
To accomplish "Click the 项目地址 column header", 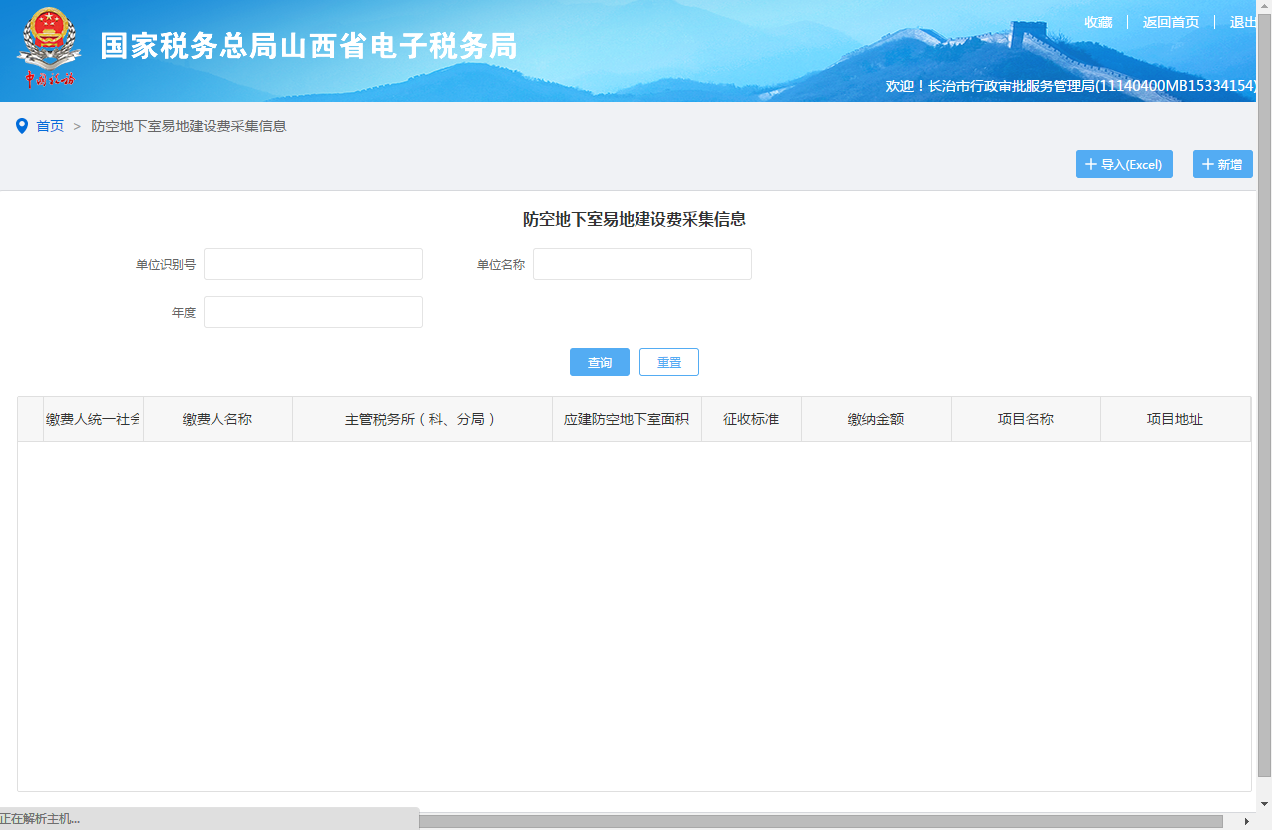I will coord(1175,419).
